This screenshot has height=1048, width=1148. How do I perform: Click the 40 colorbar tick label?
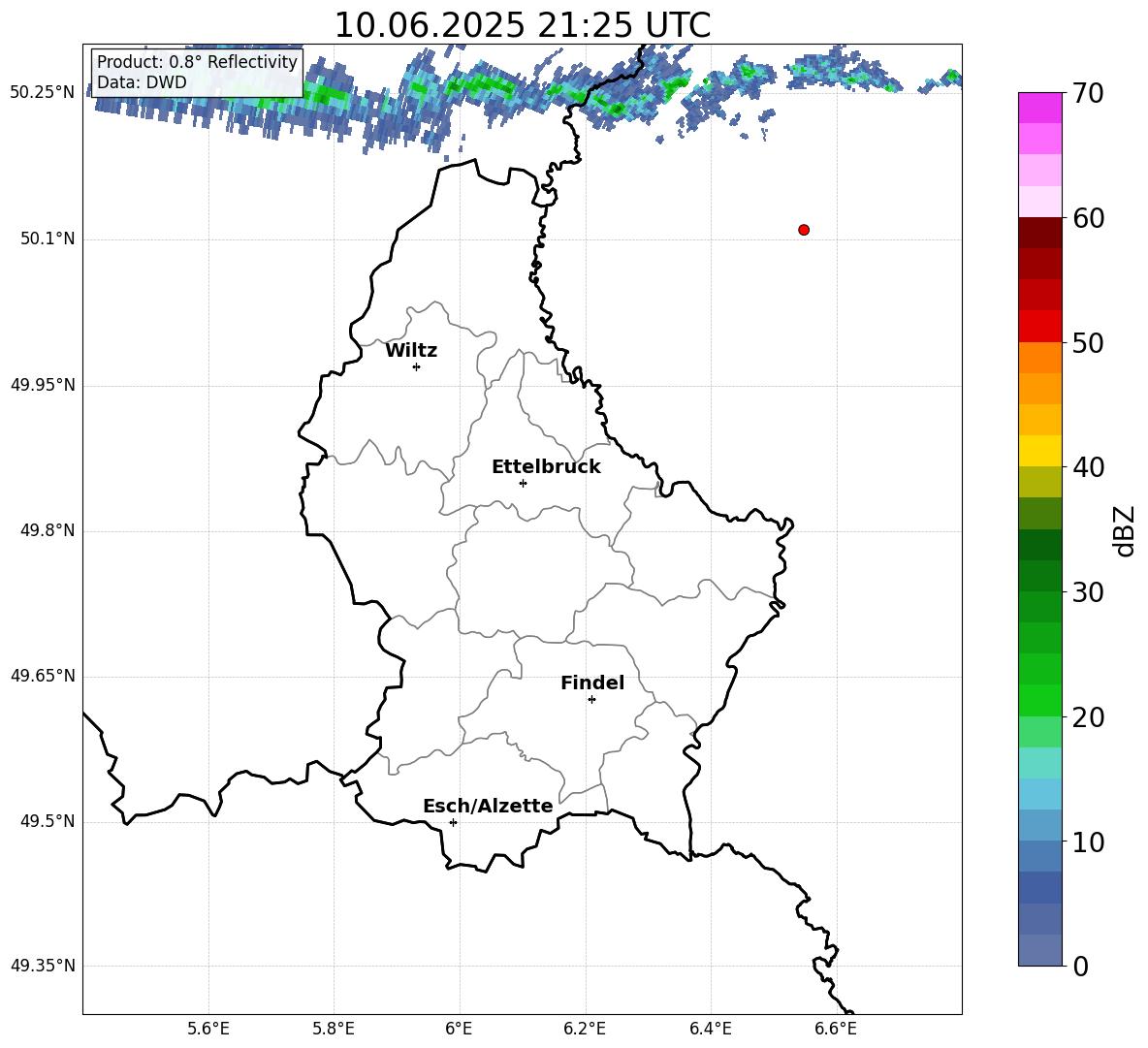pyautogui.click(x=1088, y=467)
